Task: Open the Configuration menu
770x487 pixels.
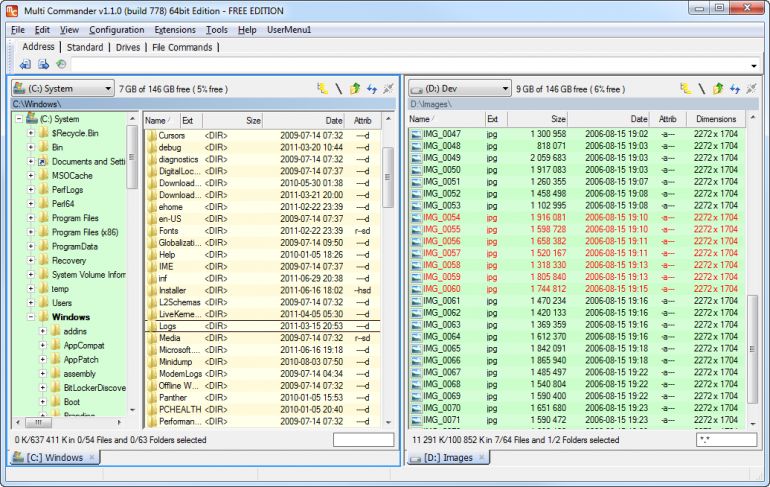Action: click(116, 30)
